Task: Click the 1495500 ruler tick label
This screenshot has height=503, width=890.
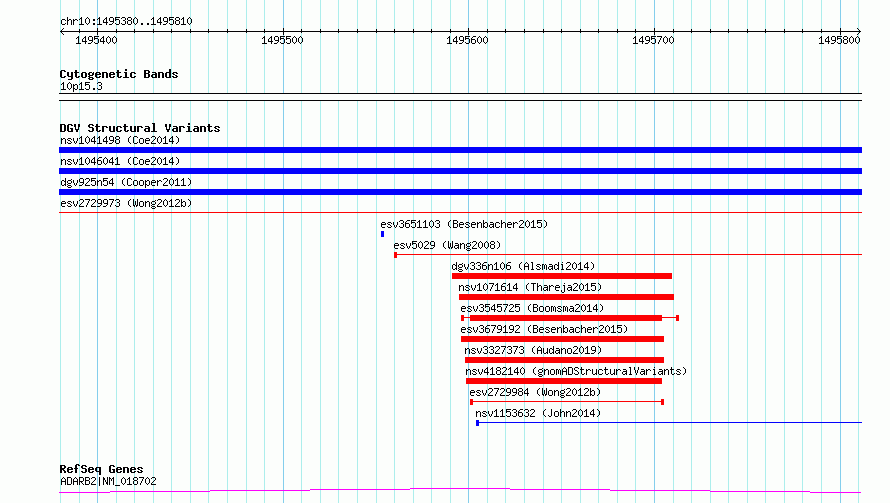Action: [282, 40]
